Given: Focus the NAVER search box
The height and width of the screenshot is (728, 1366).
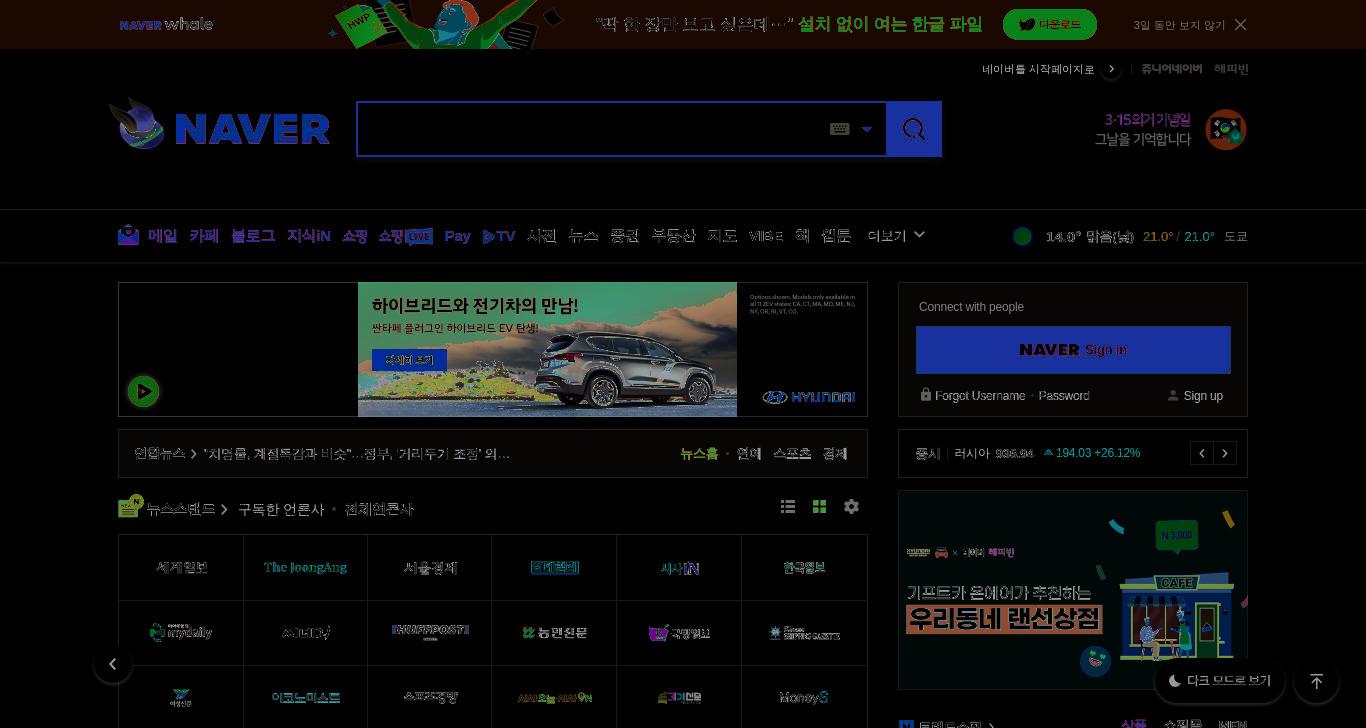Looking at the screenshot, I should pyautogui.click(x=592, y=129).
